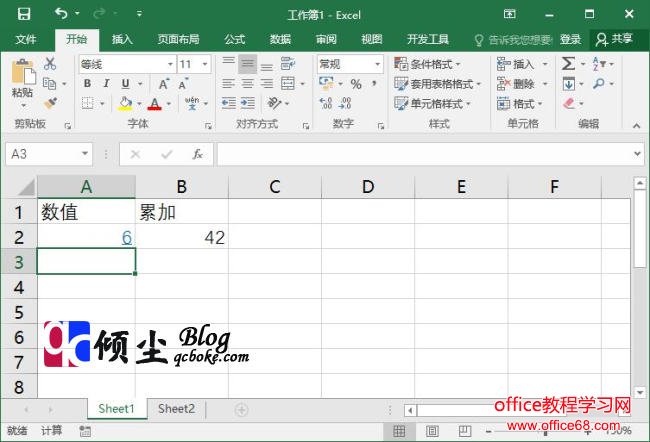
Task: Toggle Underline formatting
Action: 126,83
